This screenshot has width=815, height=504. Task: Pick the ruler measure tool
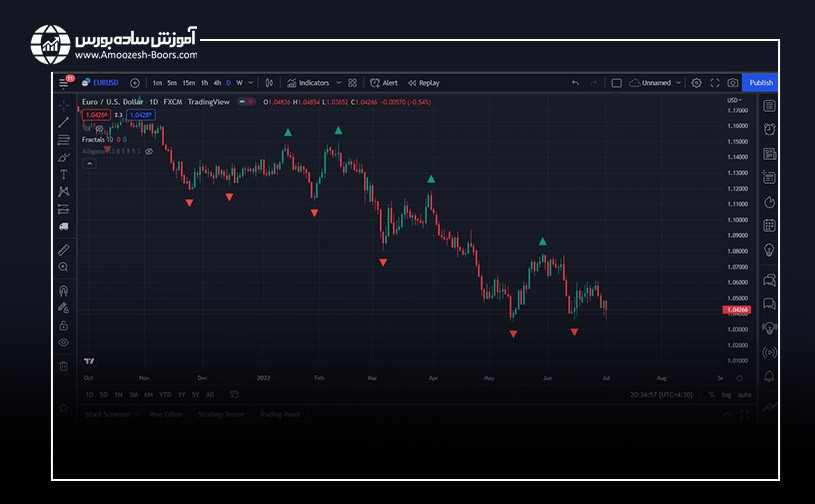[x=64, y=249]
